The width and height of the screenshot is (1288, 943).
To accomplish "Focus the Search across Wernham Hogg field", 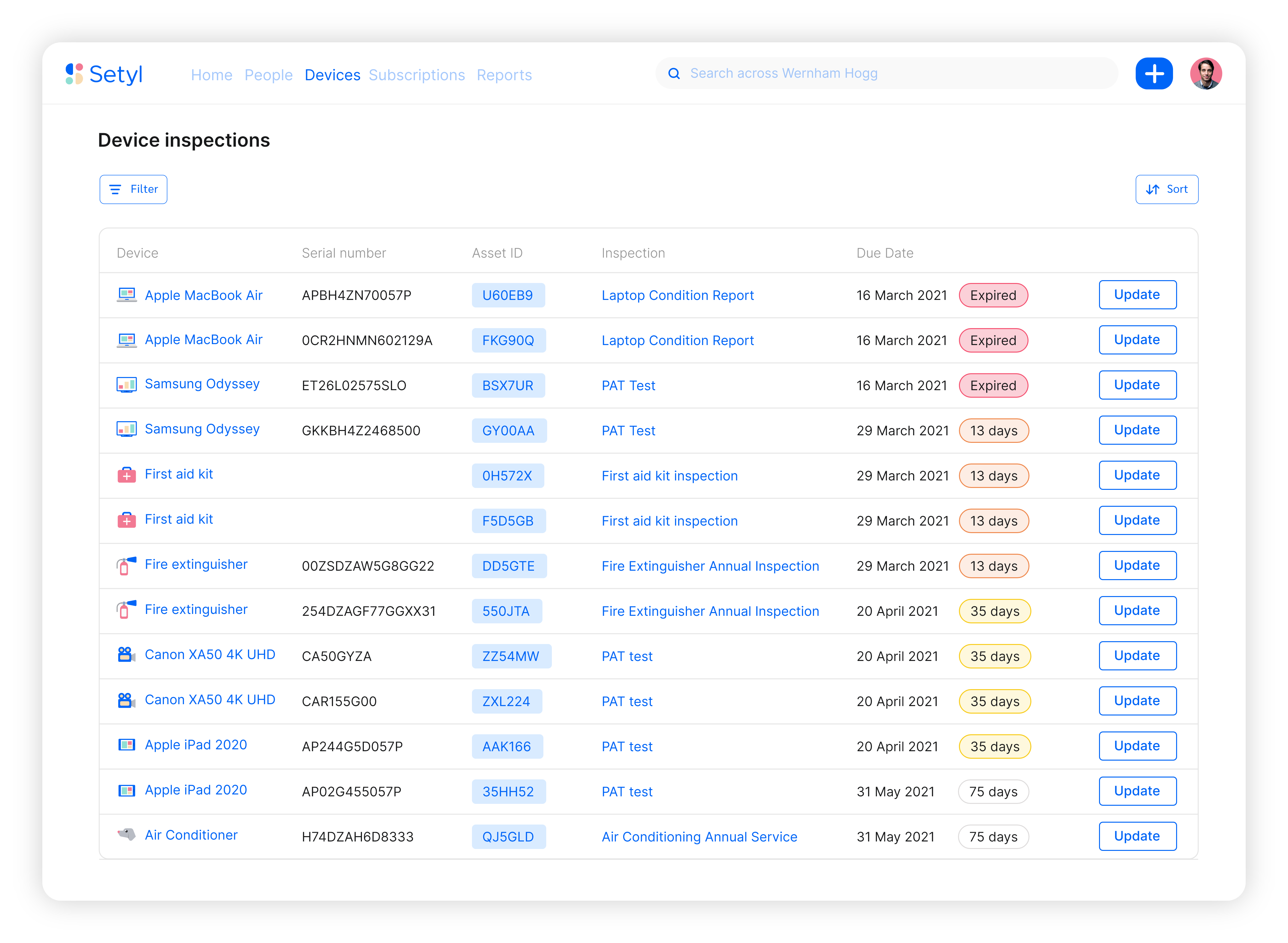I will 890,74.
